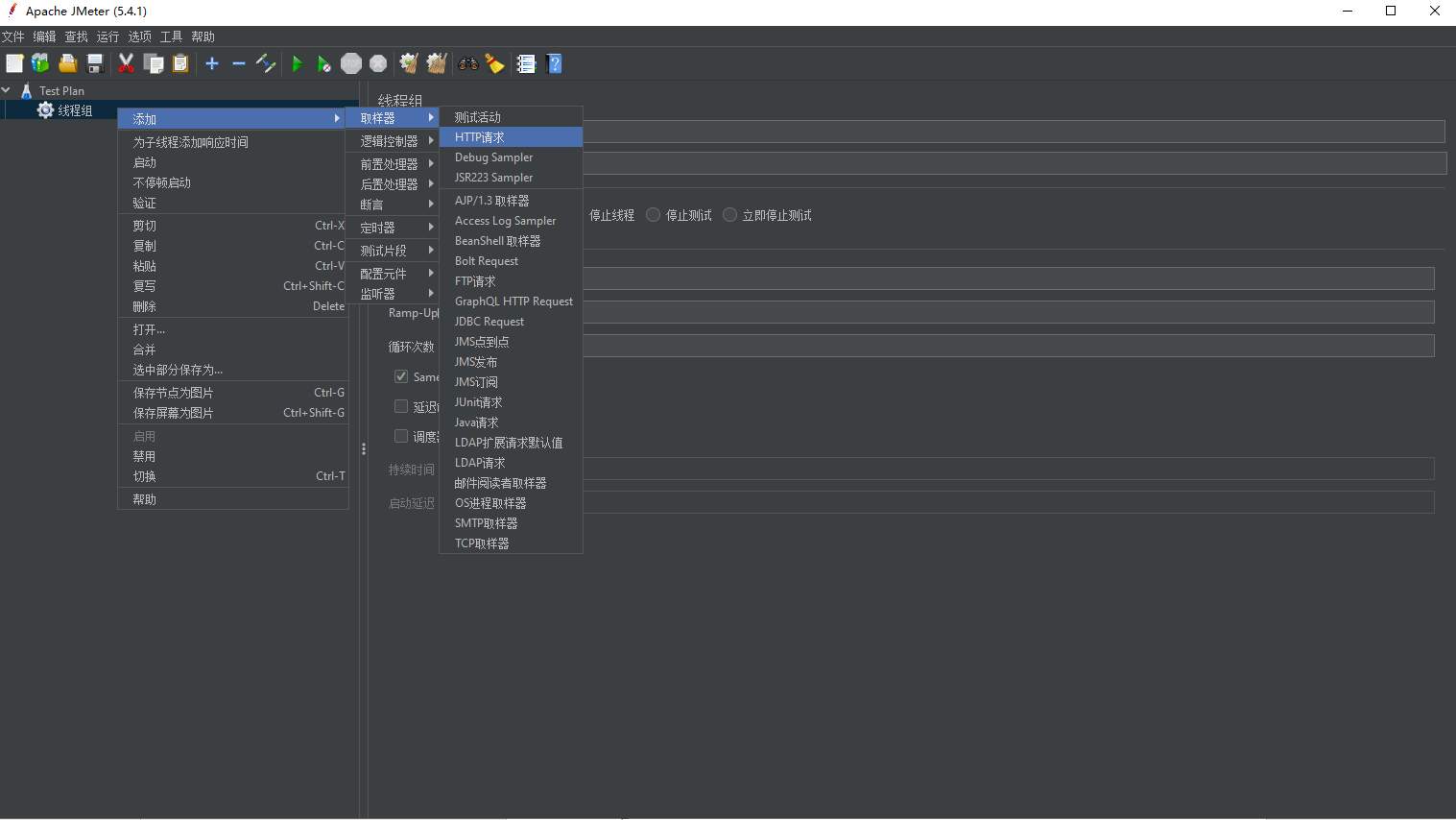Click the Paste clipboard icon
This screenshot has height=820, width=1456.
(180, 63)
